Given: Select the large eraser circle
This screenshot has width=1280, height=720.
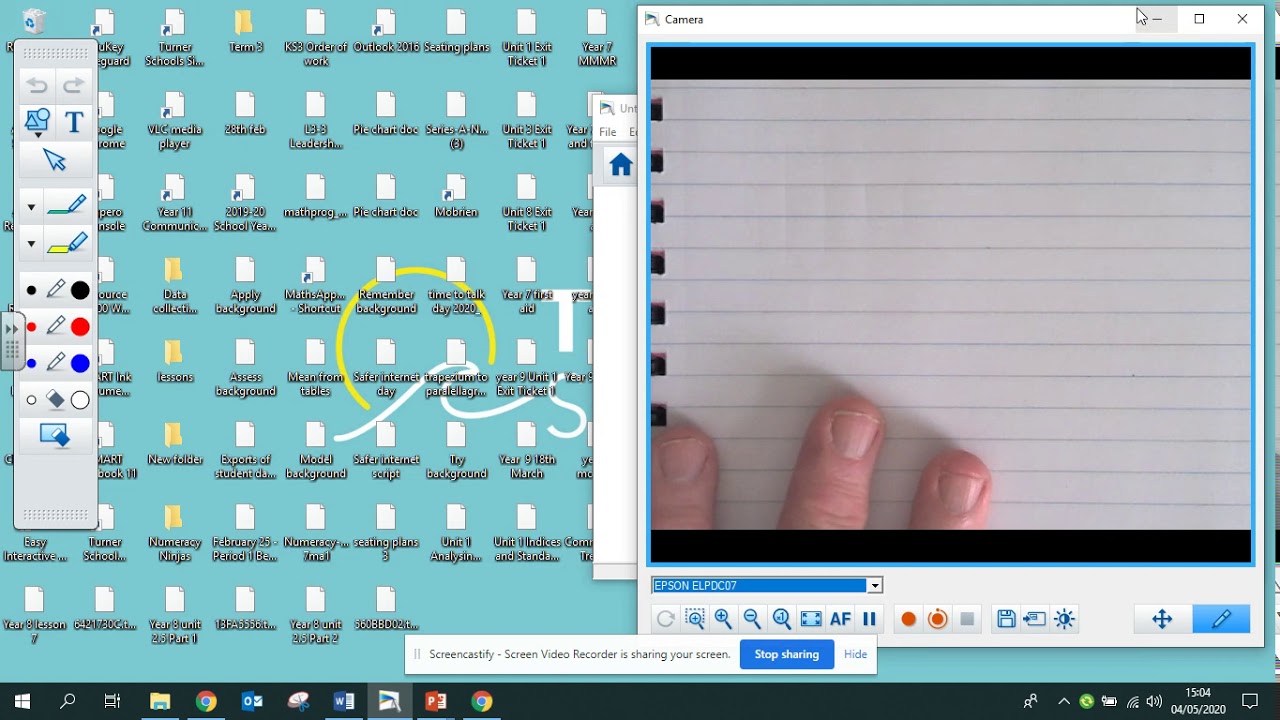Looking at the screenshot, I should (x=80, y=400).
